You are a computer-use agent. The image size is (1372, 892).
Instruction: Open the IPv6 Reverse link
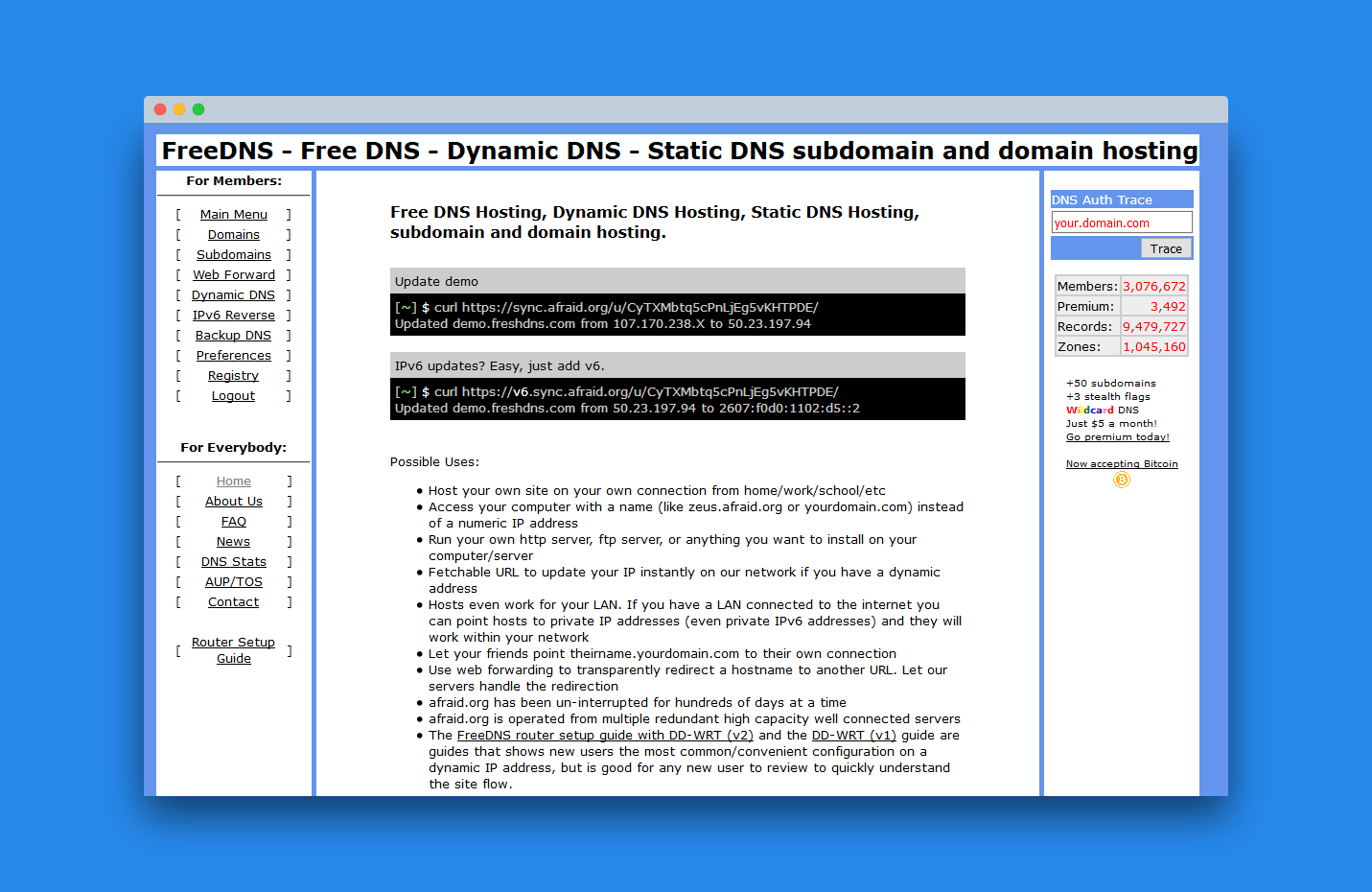(x=234, y=316)
